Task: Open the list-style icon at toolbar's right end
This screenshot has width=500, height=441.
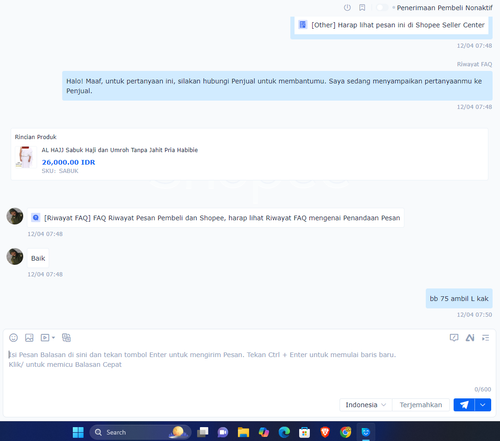Action: click(486, 338)
